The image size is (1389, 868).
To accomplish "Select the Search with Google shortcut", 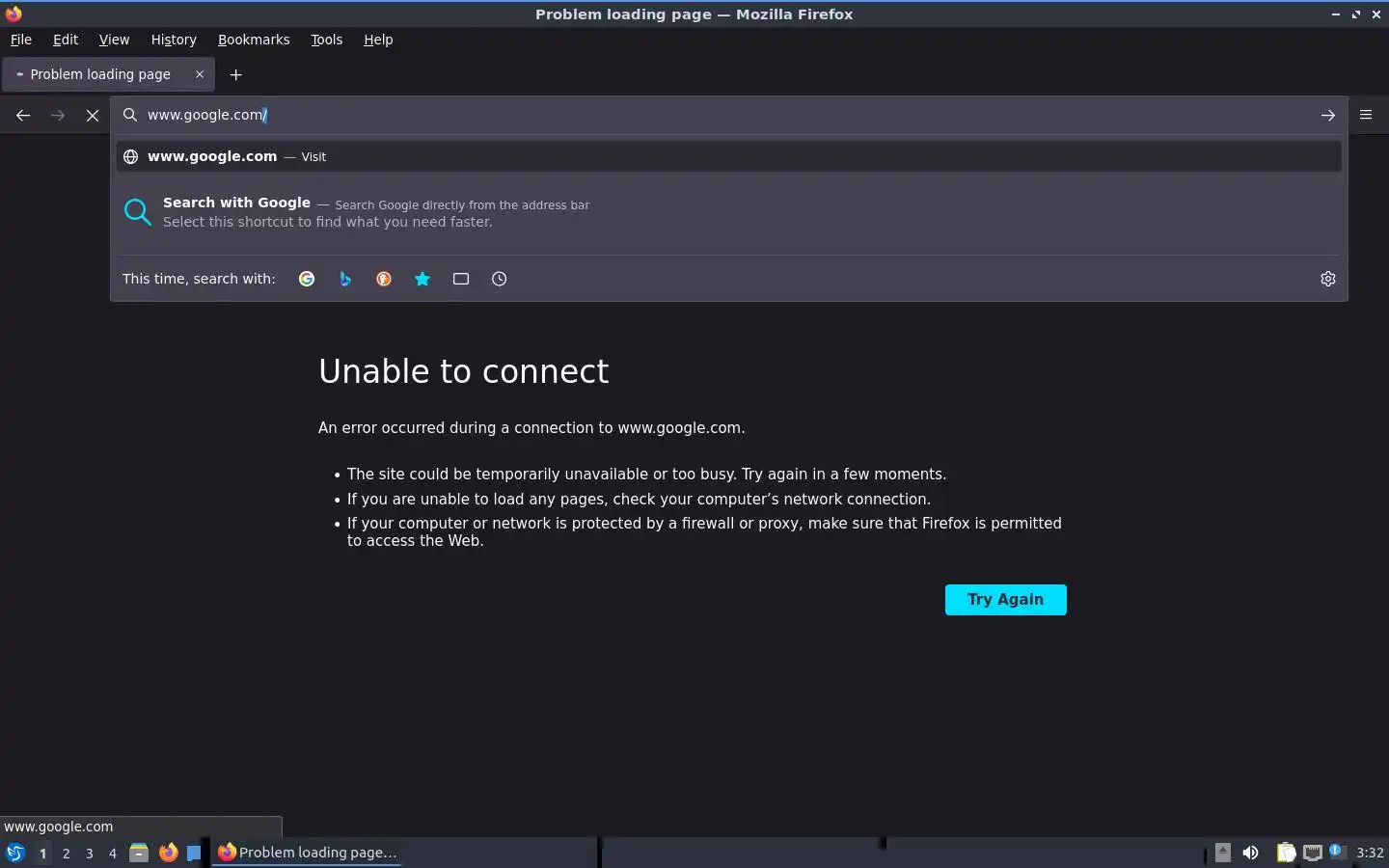I will tap(729, 212).
